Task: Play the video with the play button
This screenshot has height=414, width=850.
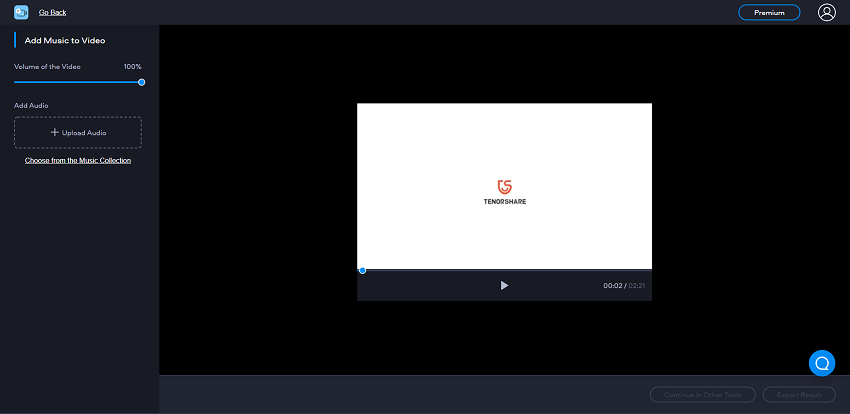Action: coord(504,285)
